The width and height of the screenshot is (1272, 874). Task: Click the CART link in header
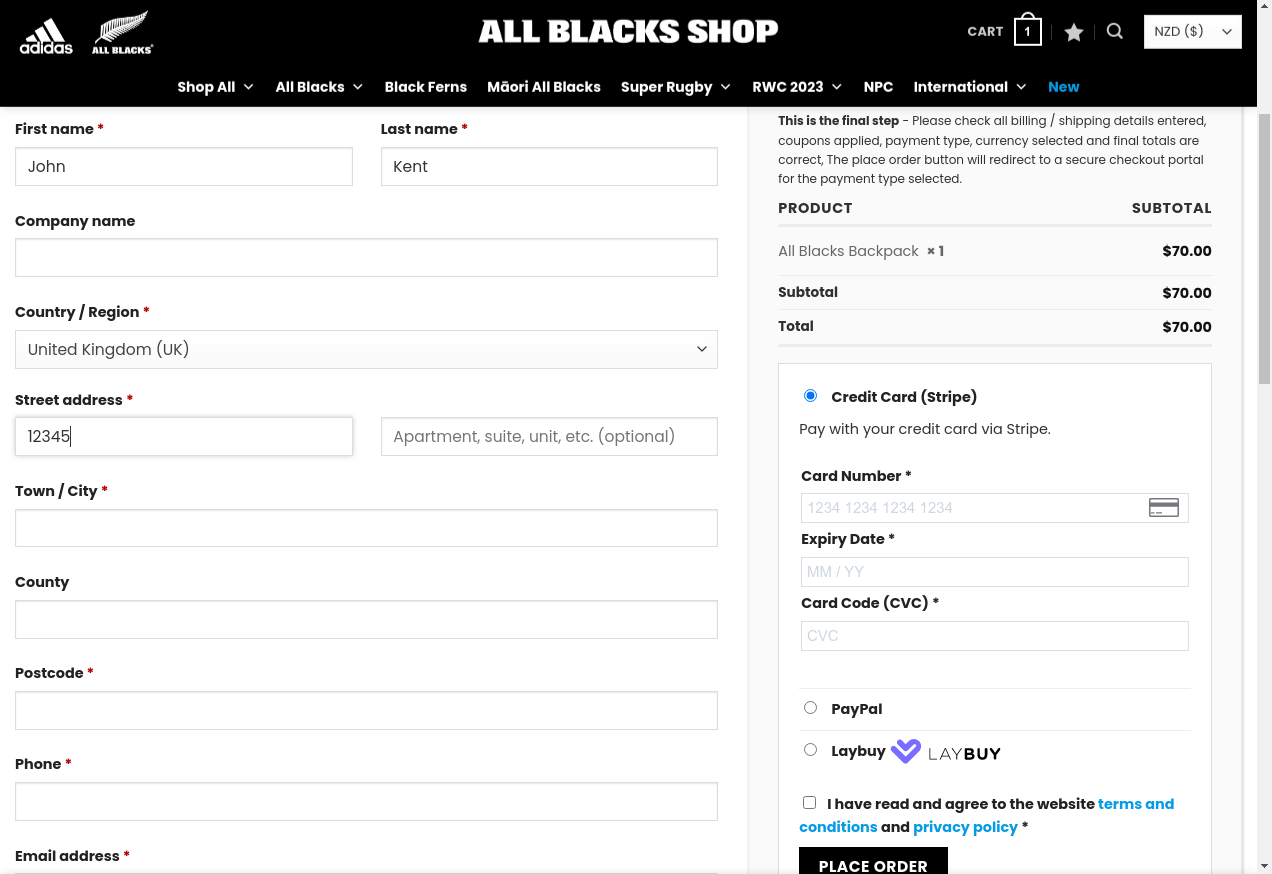point(985,32)
